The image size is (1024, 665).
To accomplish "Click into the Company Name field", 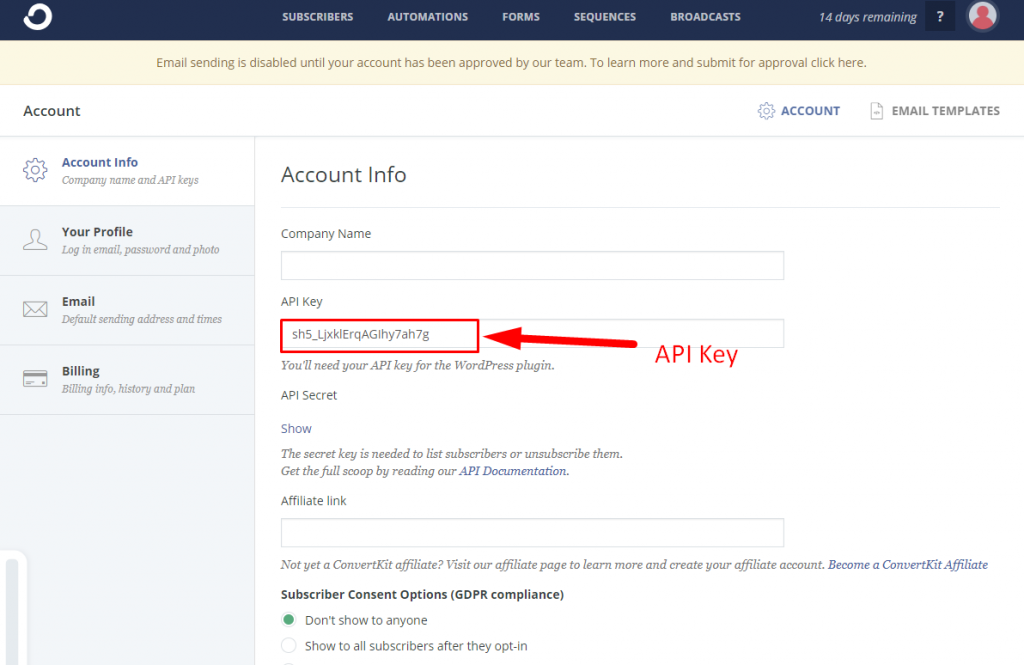I will pos(532,266).
